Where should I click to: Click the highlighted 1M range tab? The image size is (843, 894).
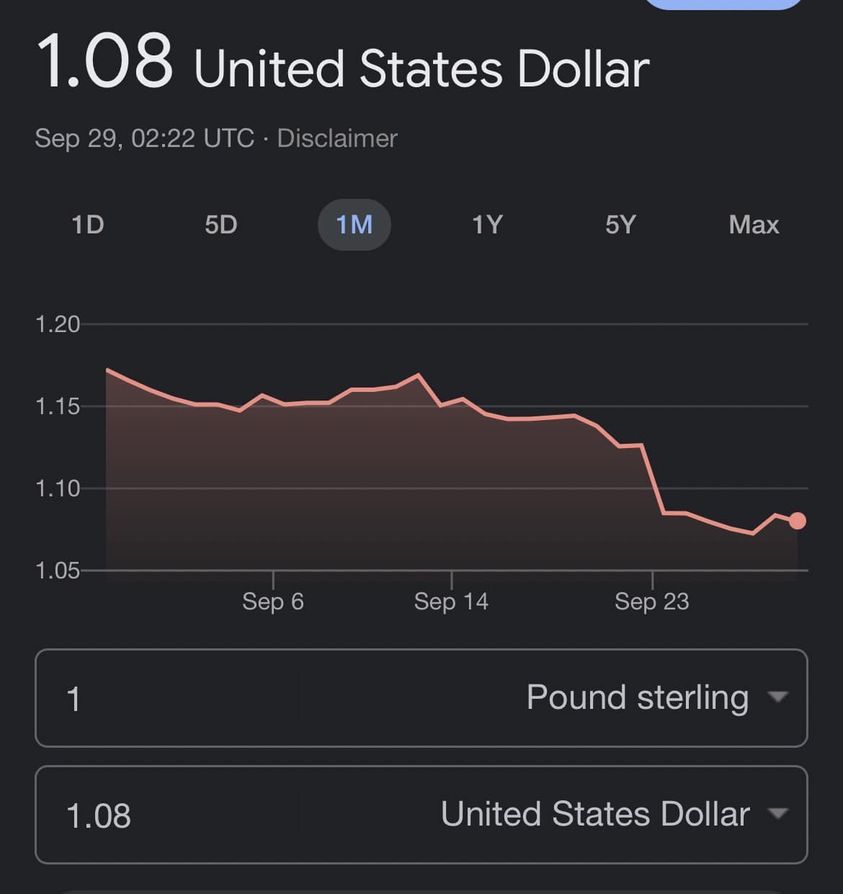click(354, 224)
